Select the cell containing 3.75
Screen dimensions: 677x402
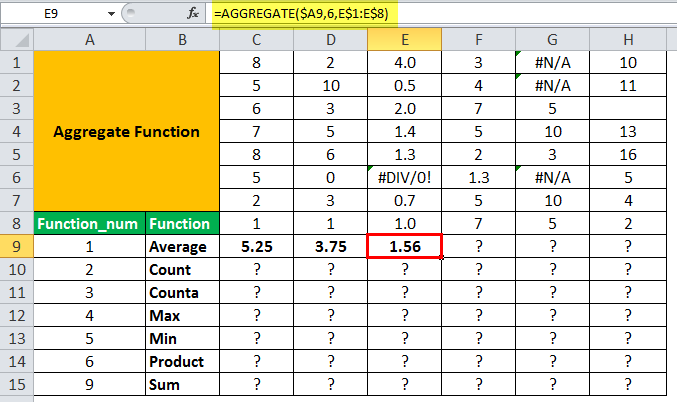(331, 247)
